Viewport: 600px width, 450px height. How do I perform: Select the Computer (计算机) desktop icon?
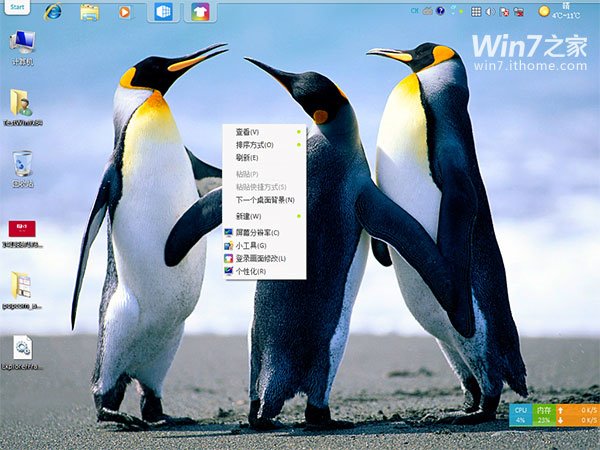[x=23, y=47]
